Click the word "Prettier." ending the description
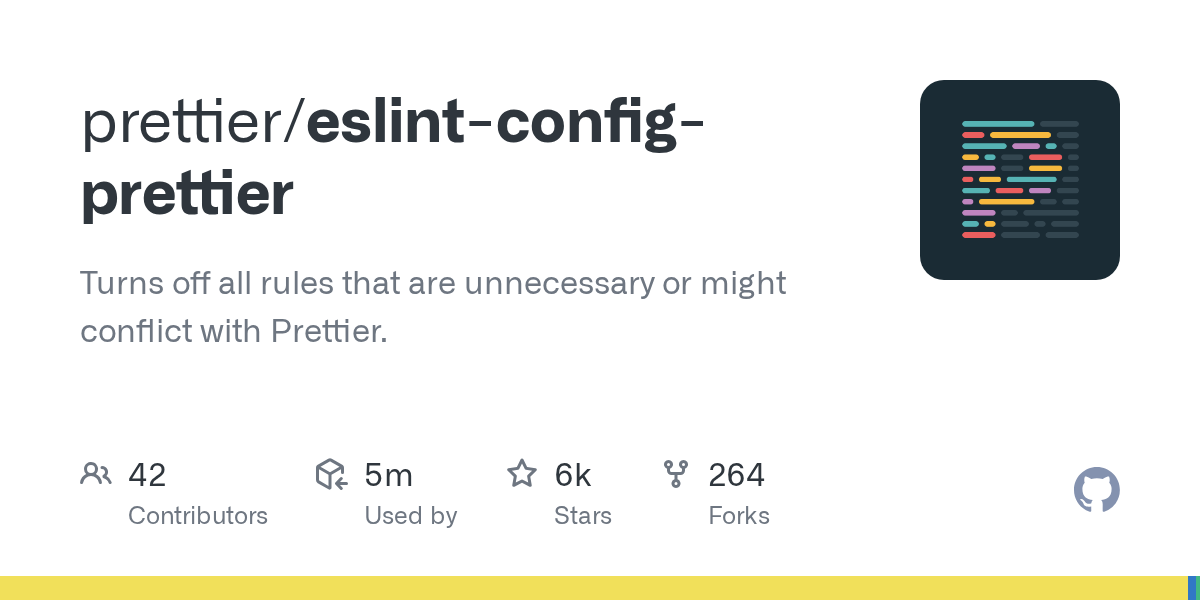Image resolution: width=1200 pixels, height=600 pixels. [x=329, y=331]
